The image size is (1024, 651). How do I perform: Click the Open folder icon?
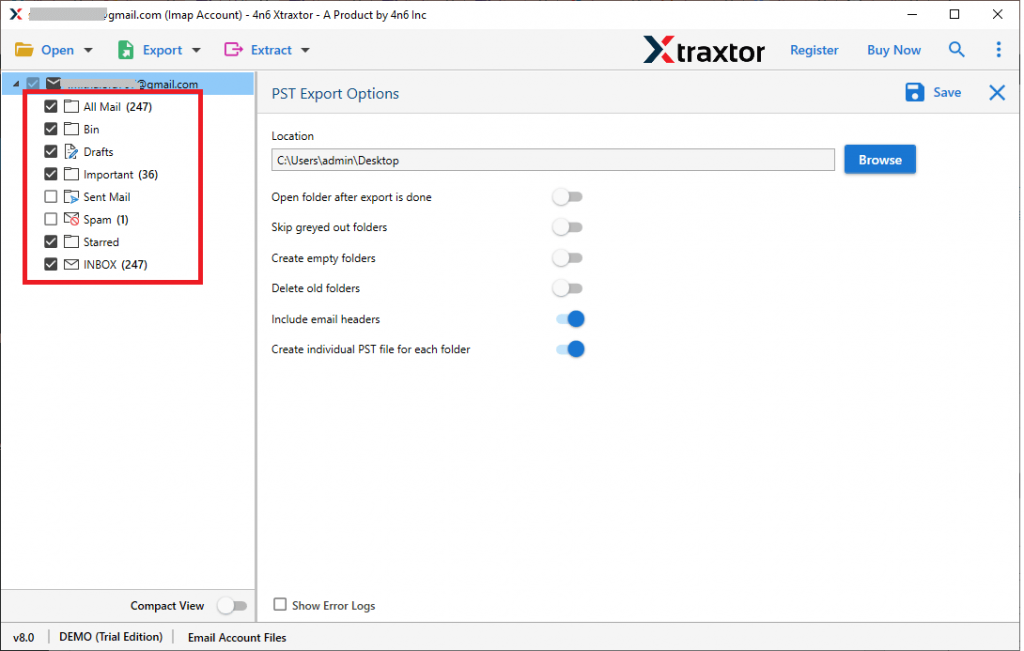tap(24, 49)
